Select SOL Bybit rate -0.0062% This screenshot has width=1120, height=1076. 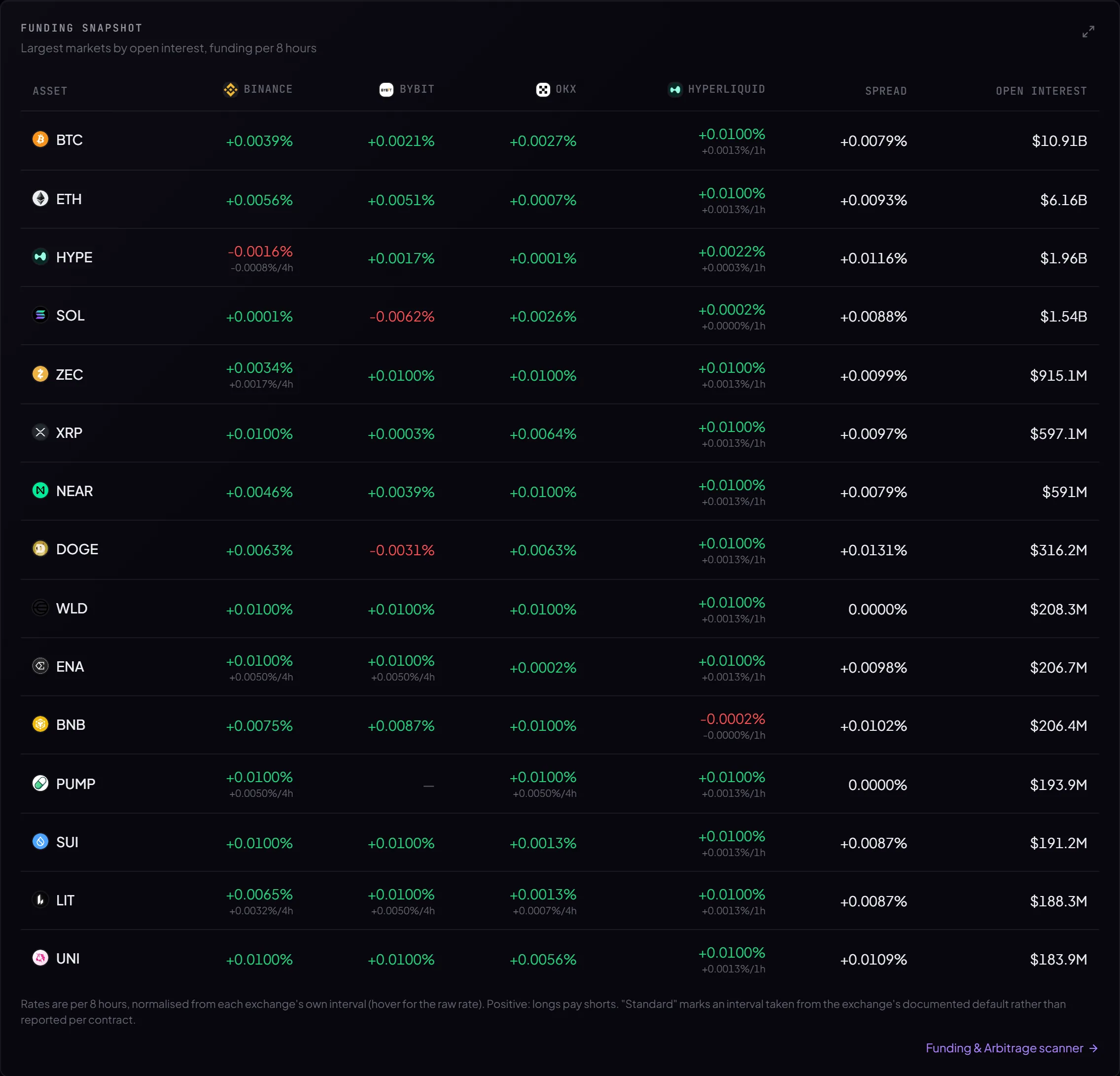click(402, 317)
